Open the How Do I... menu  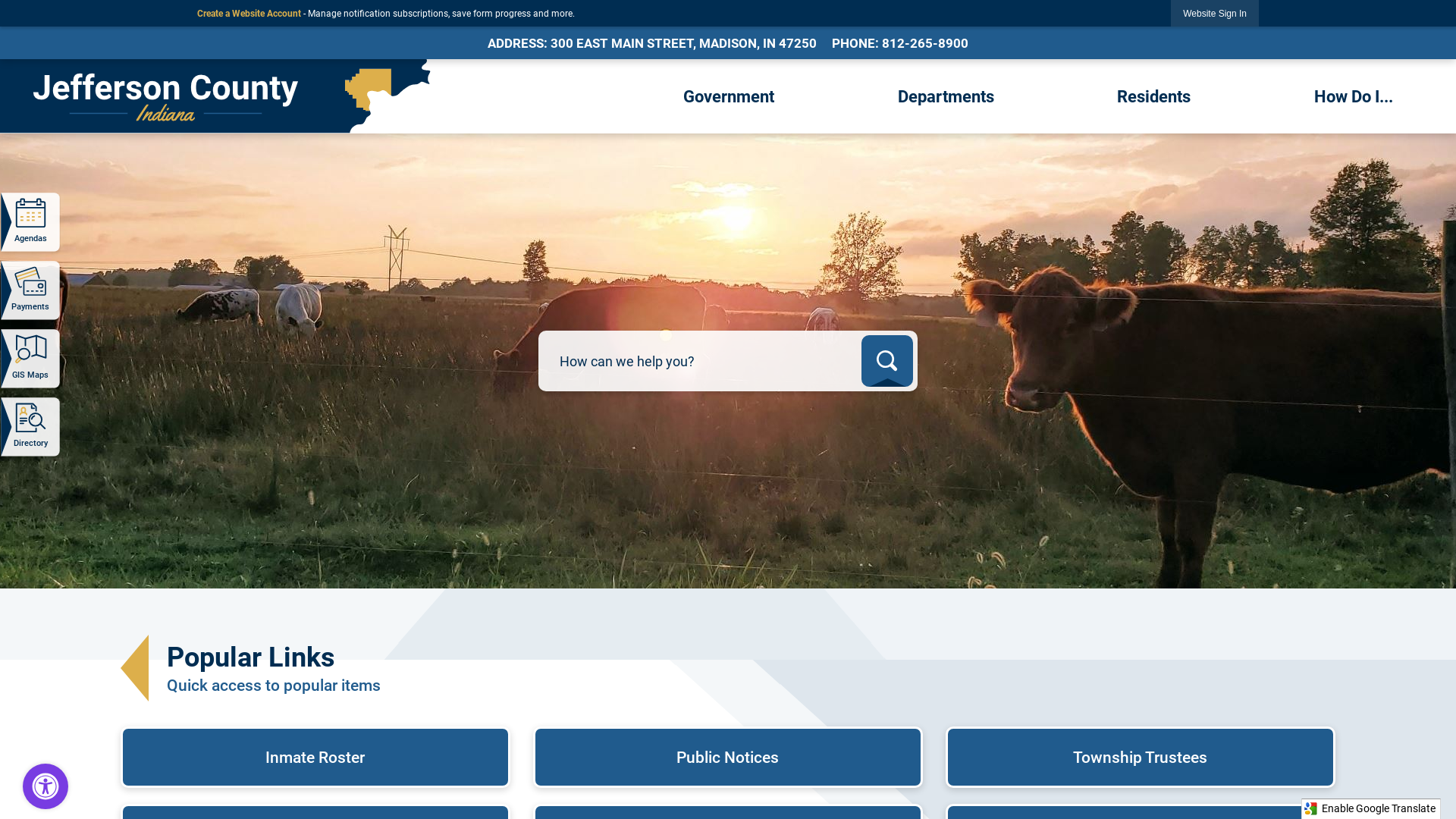[x=1353, y=96]
